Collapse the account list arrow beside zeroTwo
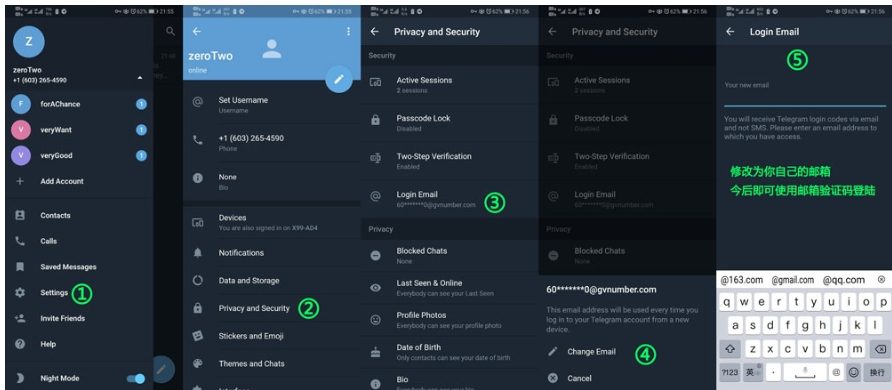Image resolution: width=892 pixels, height=390 pixels. [x=140, y=78]
